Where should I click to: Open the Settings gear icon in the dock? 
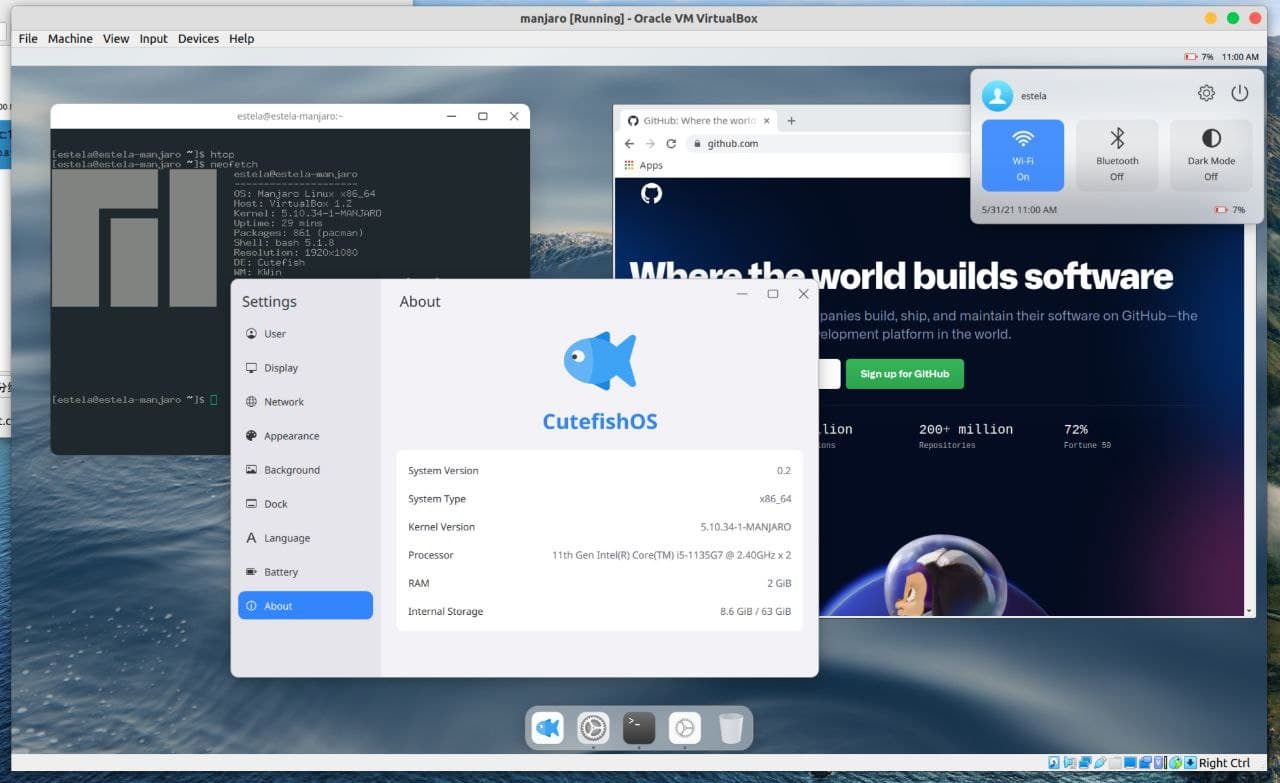click(x=593, y=728)
